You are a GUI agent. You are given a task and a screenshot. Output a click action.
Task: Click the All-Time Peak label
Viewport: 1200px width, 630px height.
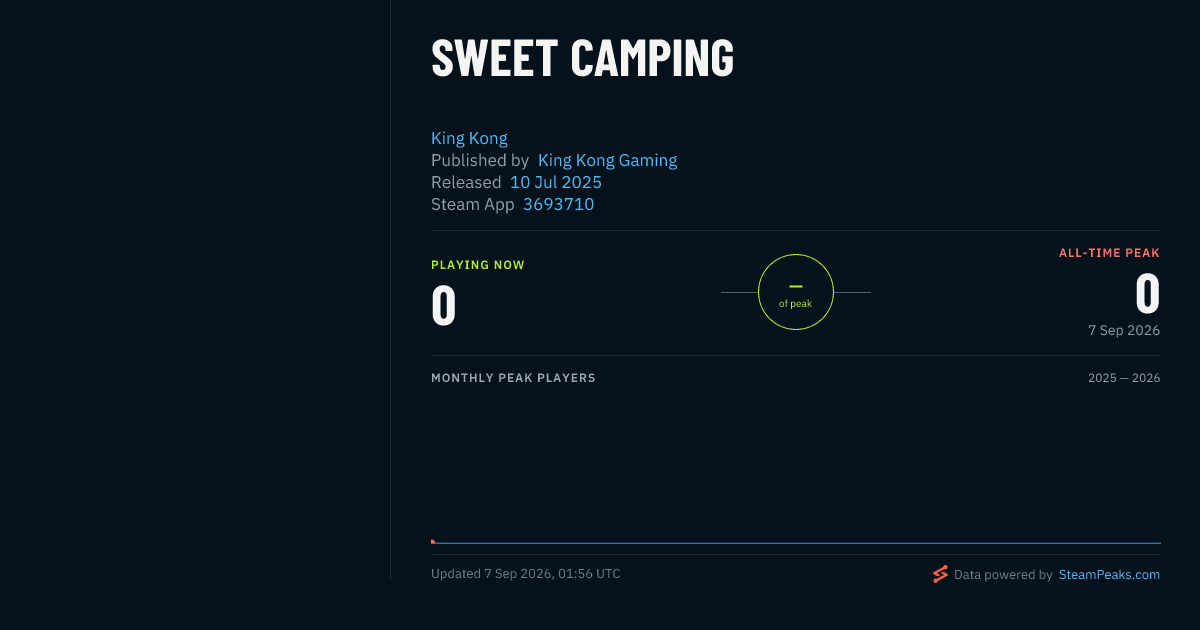coord(1109,253)
